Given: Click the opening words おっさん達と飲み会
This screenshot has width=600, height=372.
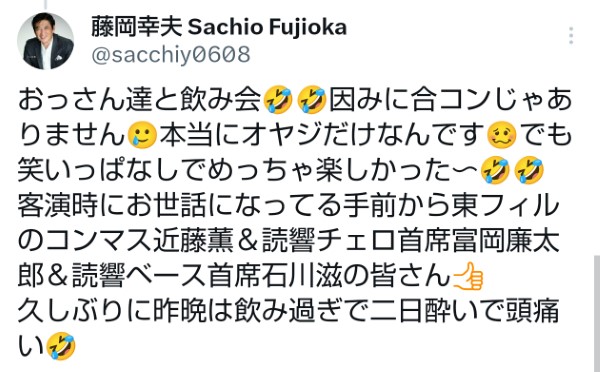Looking at the screenshot, I should pos(140,100).
